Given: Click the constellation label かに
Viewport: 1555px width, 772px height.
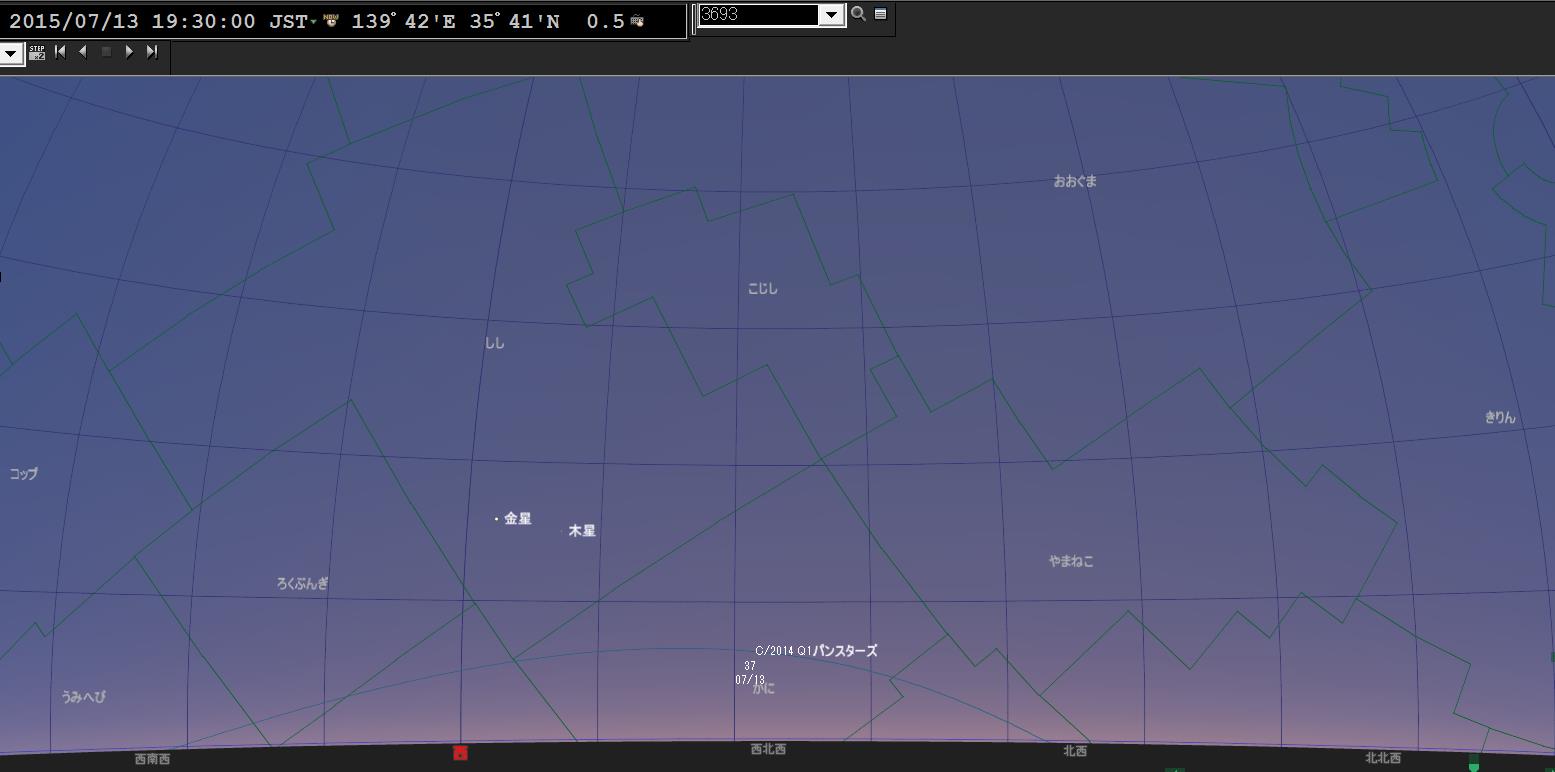Looking at the screenshot, I should click(763, 688).
